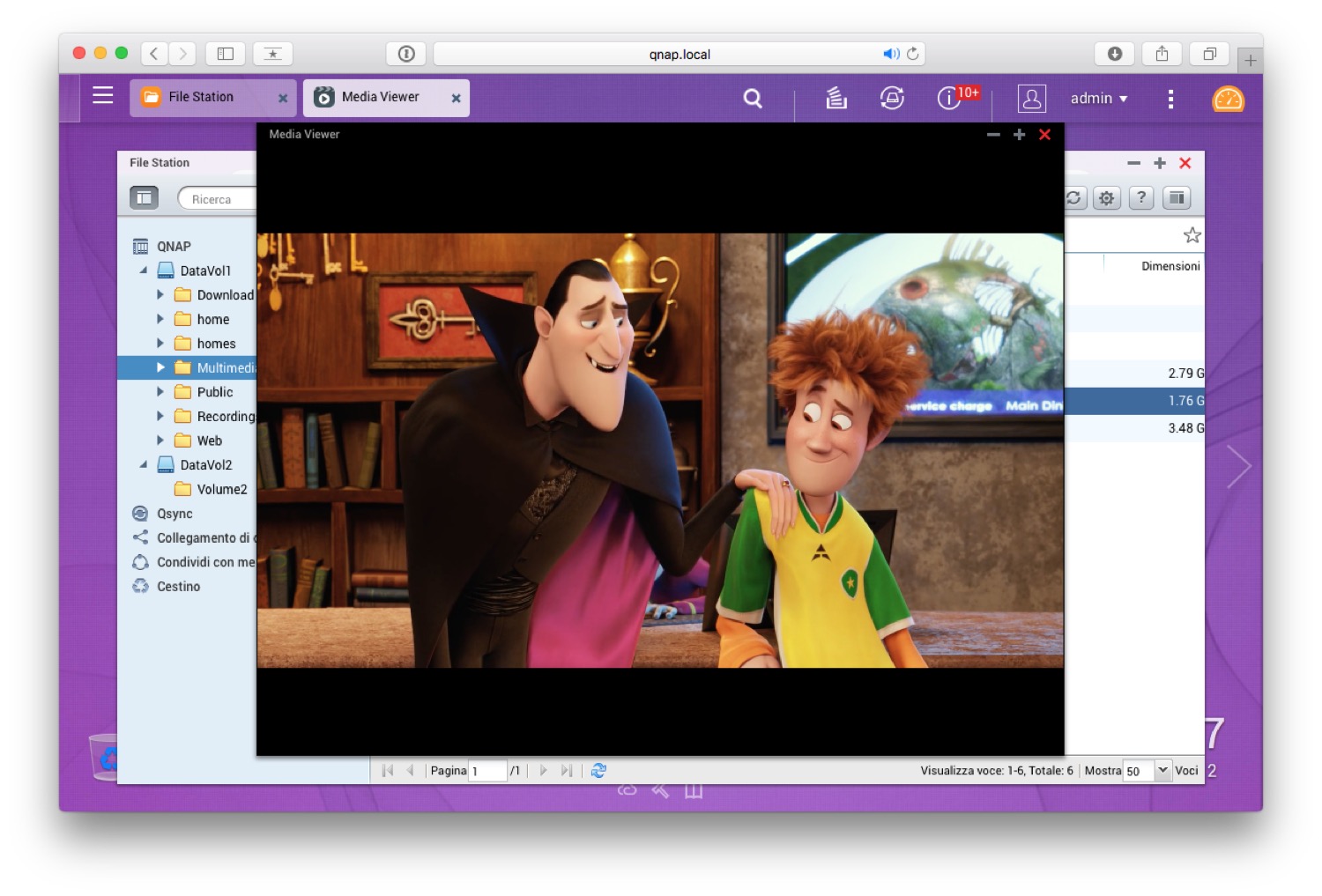Close the Media Viewer tab
1322x896 pixels.
[x=456, y=99]
